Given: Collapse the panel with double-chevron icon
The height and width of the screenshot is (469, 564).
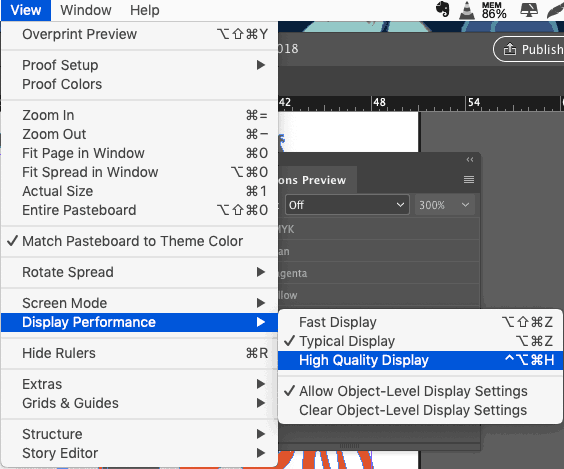Looking at the screenshot, I should click(x=470, y=159).
